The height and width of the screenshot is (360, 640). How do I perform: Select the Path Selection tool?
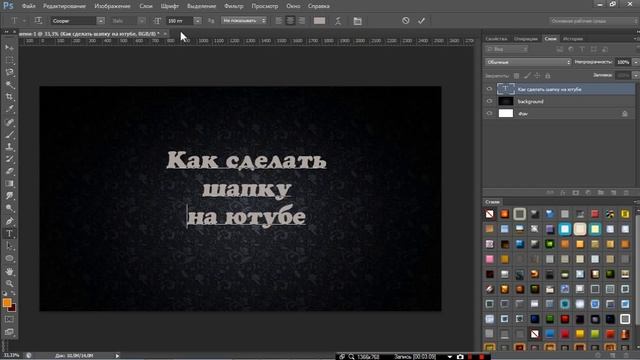coord(9,246)
